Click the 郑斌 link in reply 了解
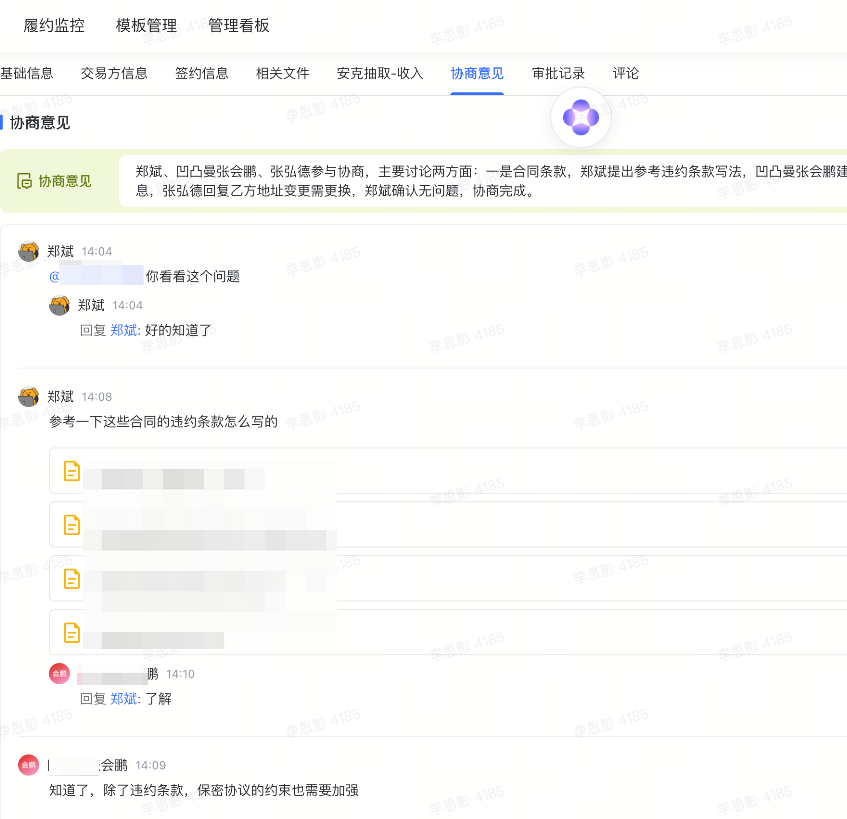This screenshot has width=847, height=819. pos(124,699)
